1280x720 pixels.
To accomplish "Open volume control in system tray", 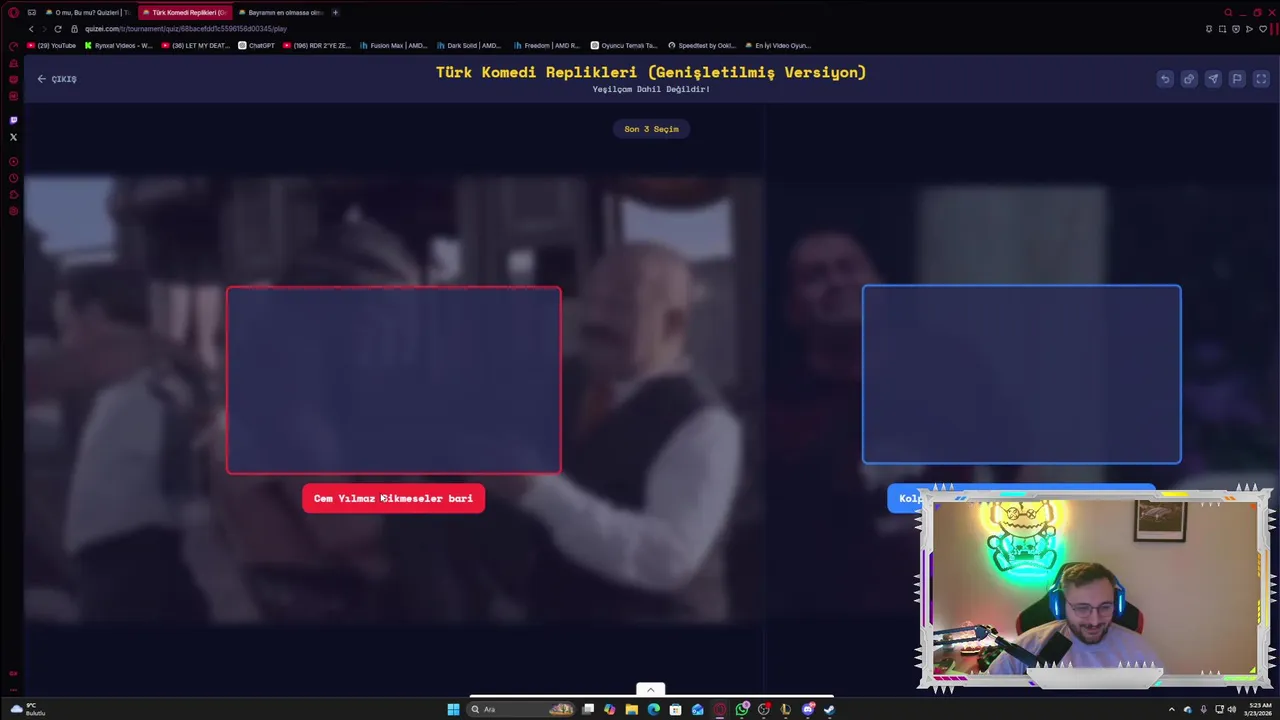I will point(1232,709).
